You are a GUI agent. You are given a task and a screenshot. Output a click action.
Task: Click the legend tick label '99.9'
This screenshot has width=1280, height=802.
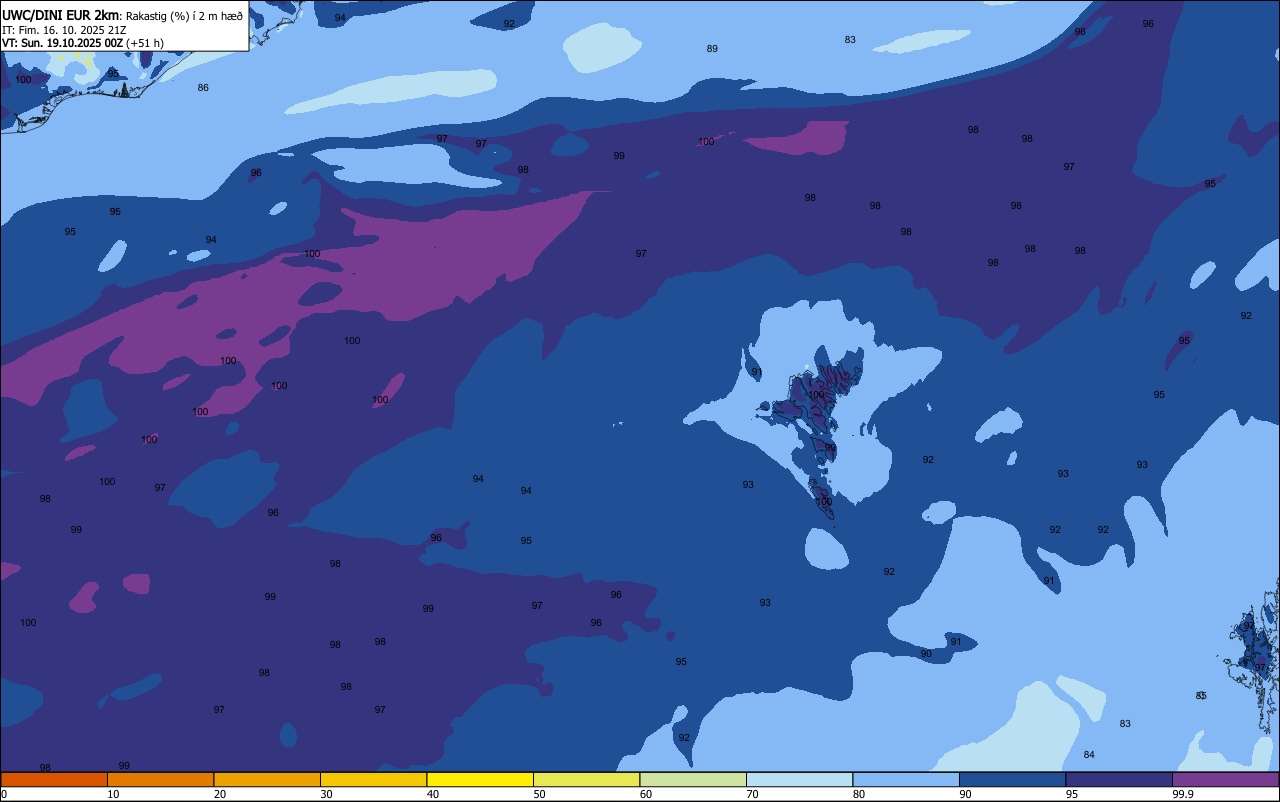(1182, 794)
